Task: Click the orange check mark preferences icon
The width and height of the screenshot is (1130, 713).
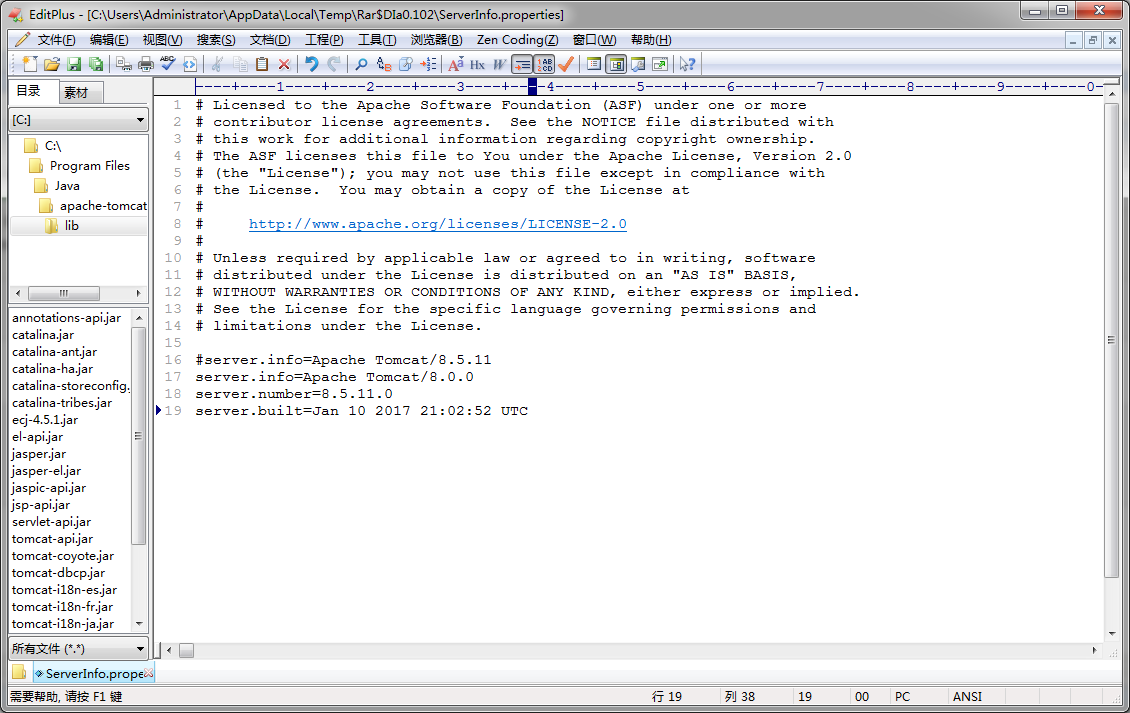Action: coord(566,64)
